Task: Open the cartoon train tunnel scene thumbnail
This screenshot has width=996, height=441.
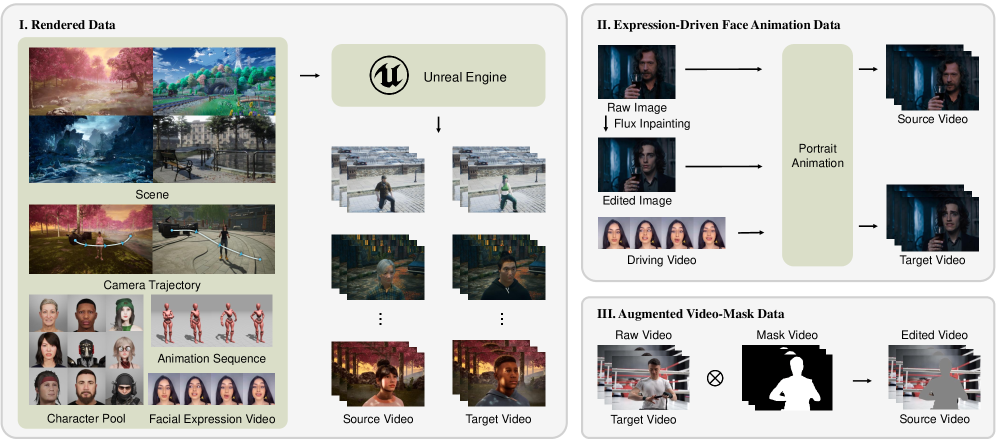Action: click(x=214, y=81)
